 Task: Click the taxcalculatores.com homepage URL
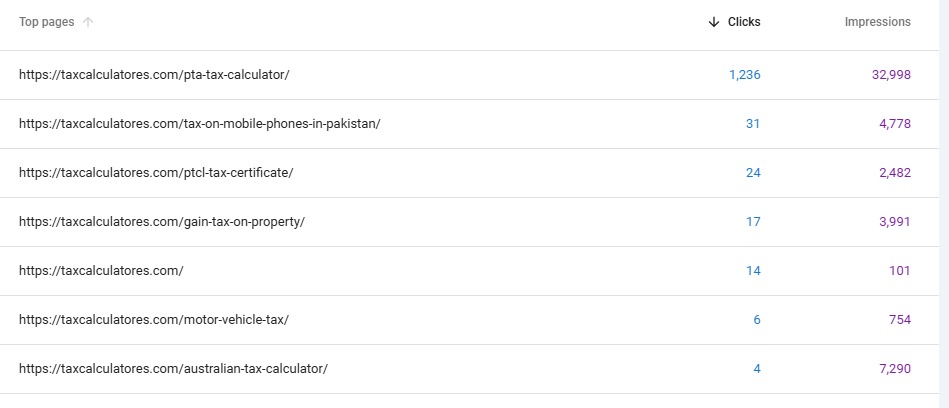[x=101, y=271]
